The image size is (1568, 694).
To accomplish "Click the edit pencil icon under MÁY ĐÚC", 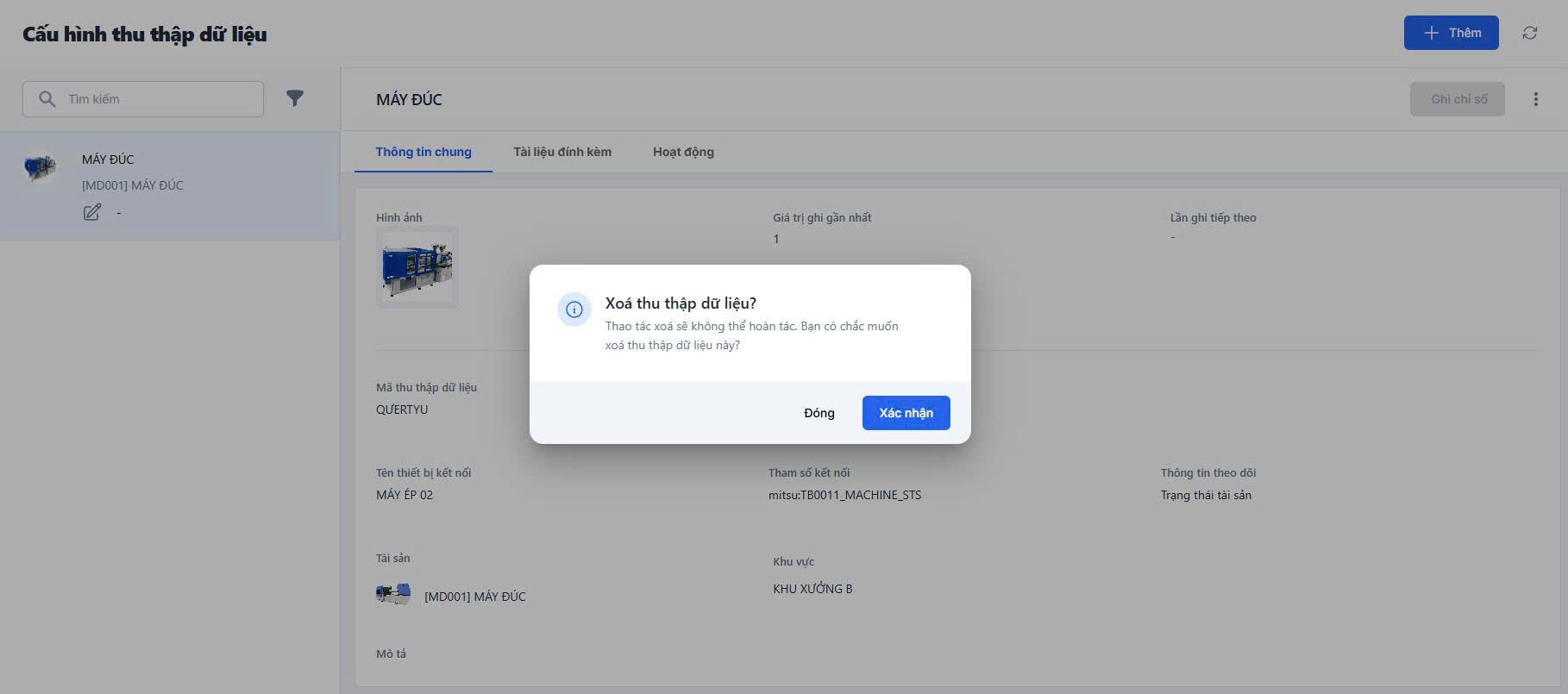I will coord(92,212).
